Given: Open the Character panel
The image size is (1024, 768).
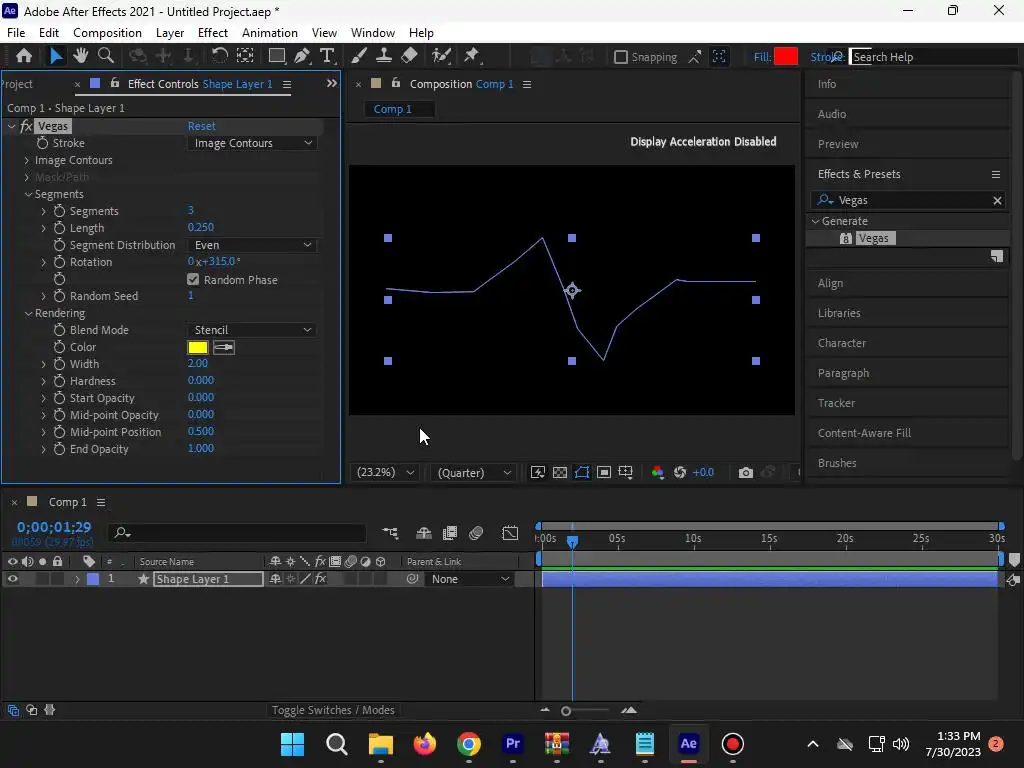Looking at the screenshot, I should [842, 343].
